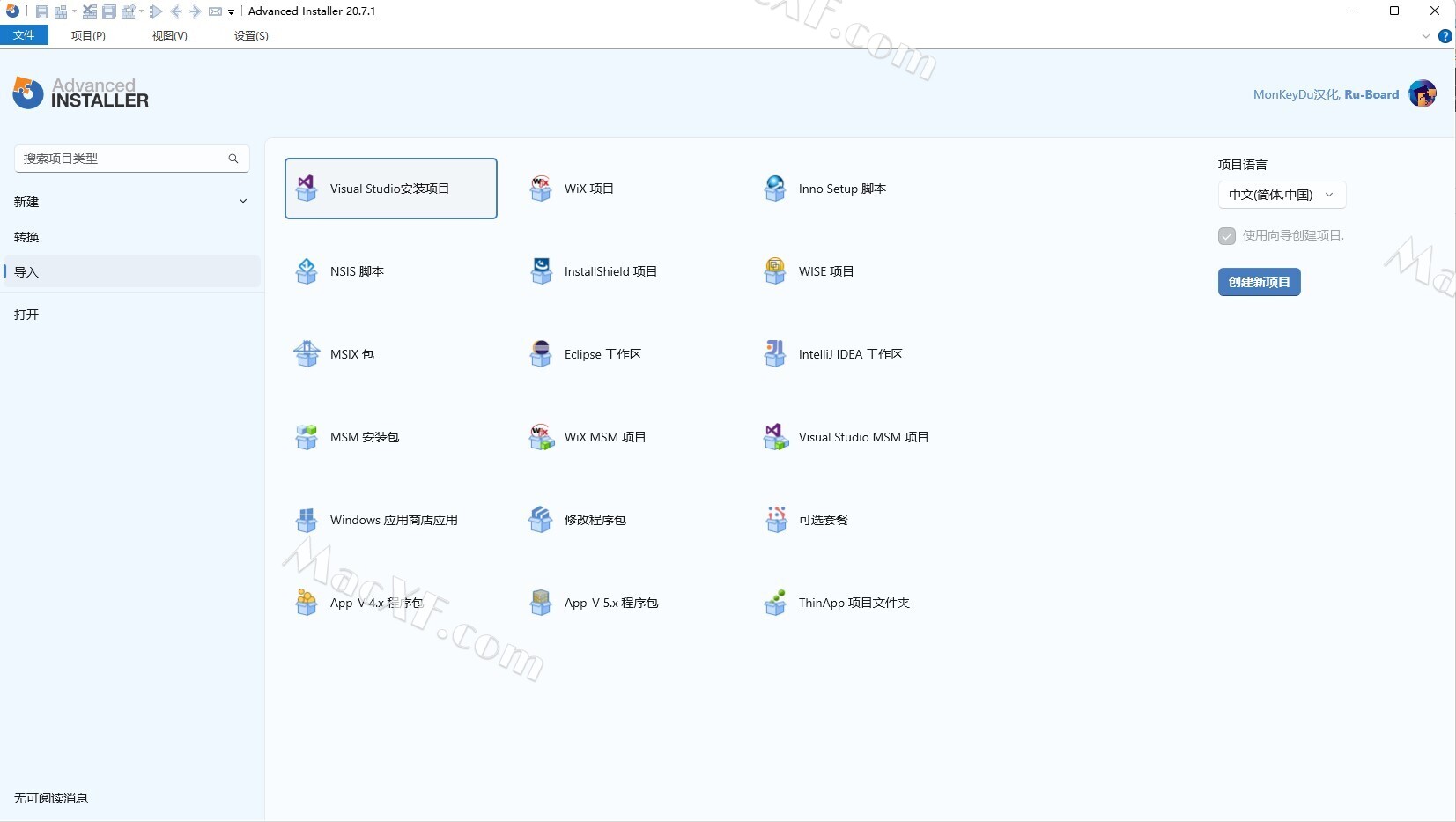This screenshot has height=822, width=1456.
Task: Click the 创建新项目 button
Action: pos(1260,282)
